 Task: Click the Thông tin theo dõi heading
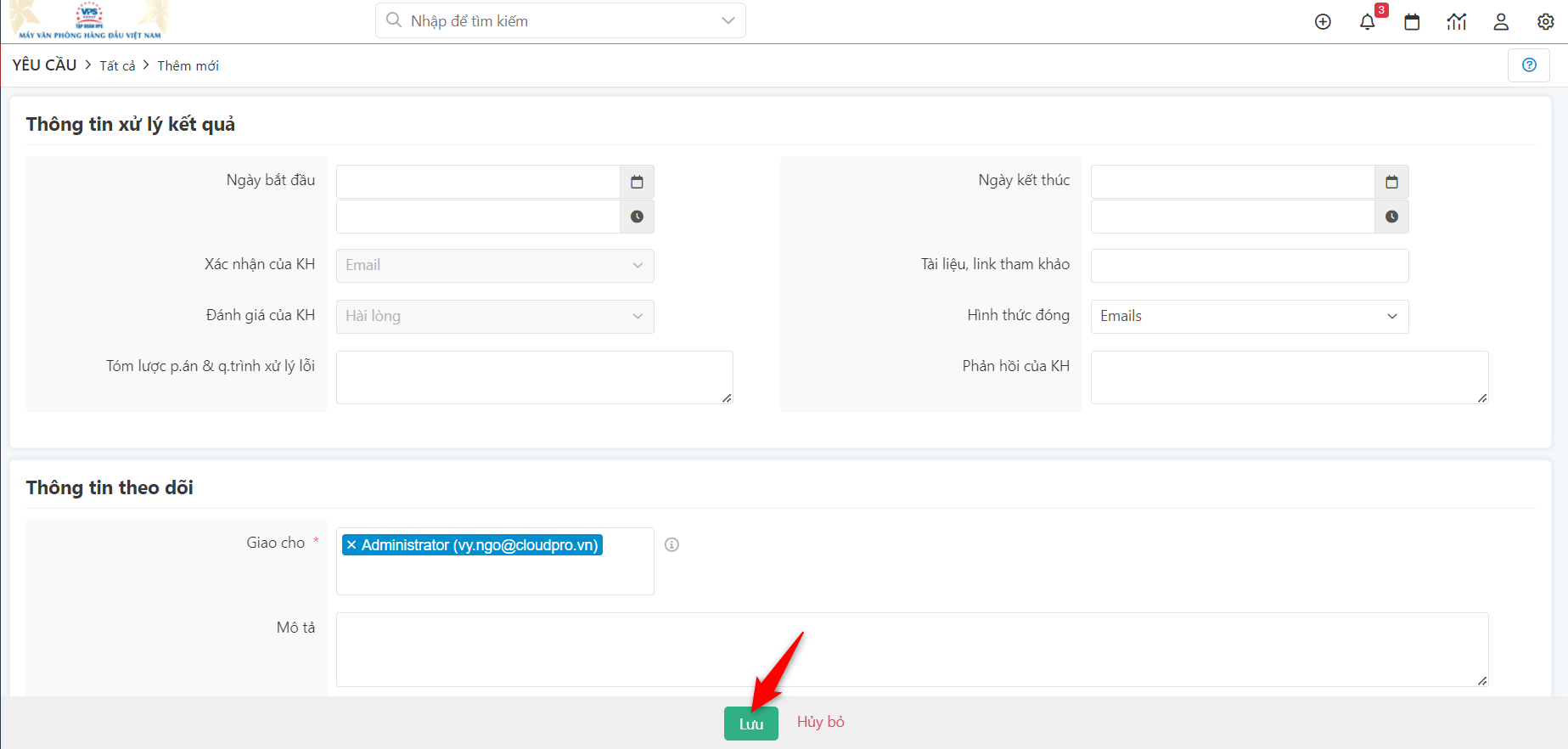(x=110, y=487)
